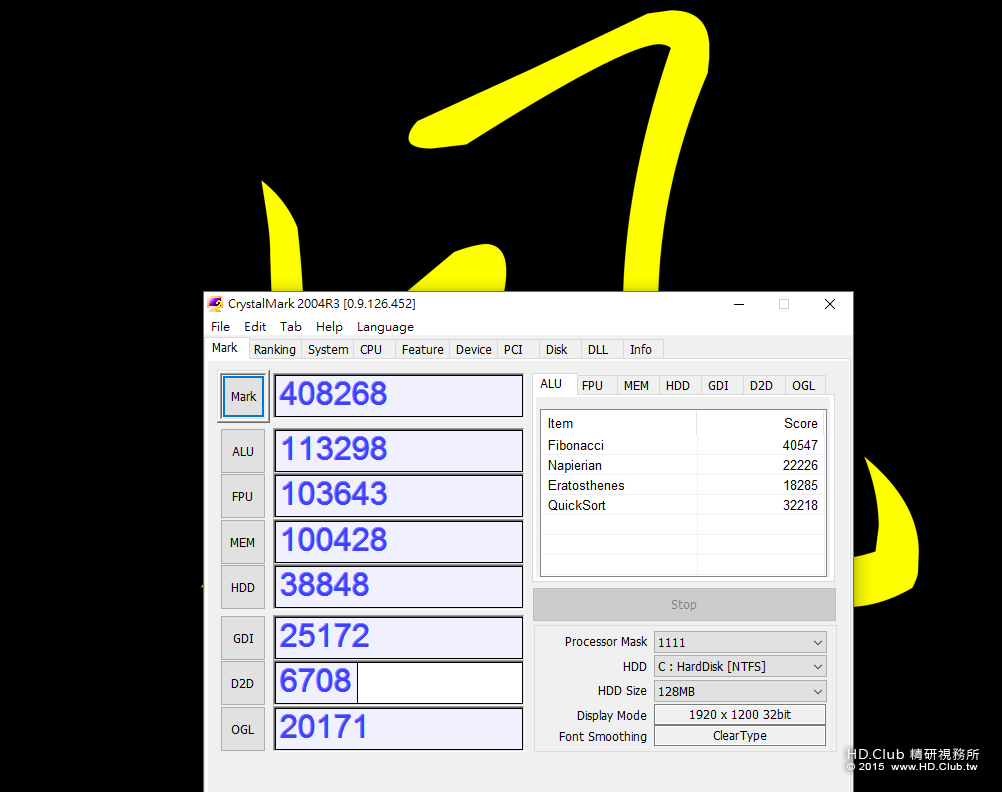Expand the HDD drive dropdown
The width and height of the screenshot is (1002, 792).
click(740, 667)
